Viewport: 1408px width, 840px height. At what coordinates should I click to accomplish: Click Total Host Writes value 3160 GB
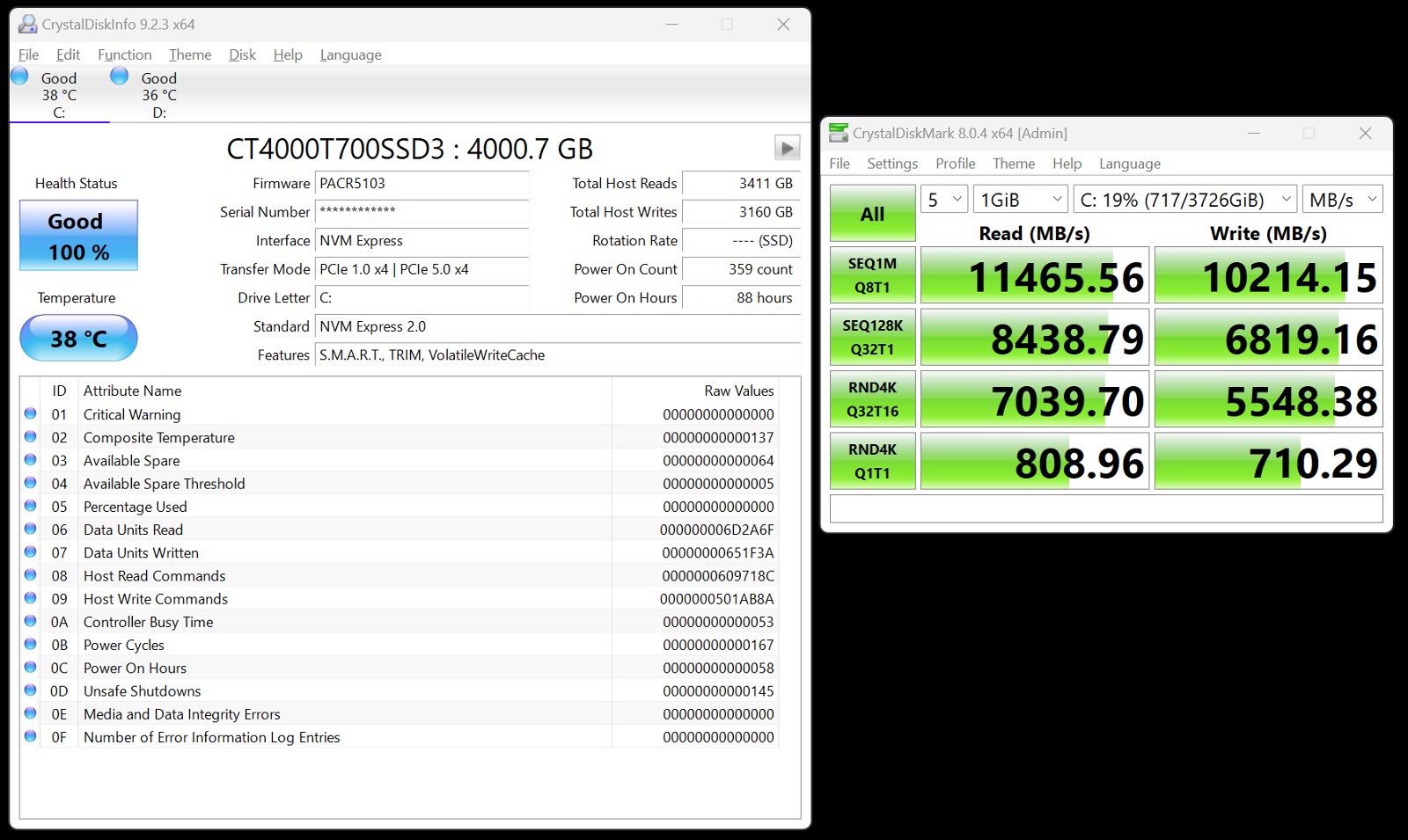[741, 212]
